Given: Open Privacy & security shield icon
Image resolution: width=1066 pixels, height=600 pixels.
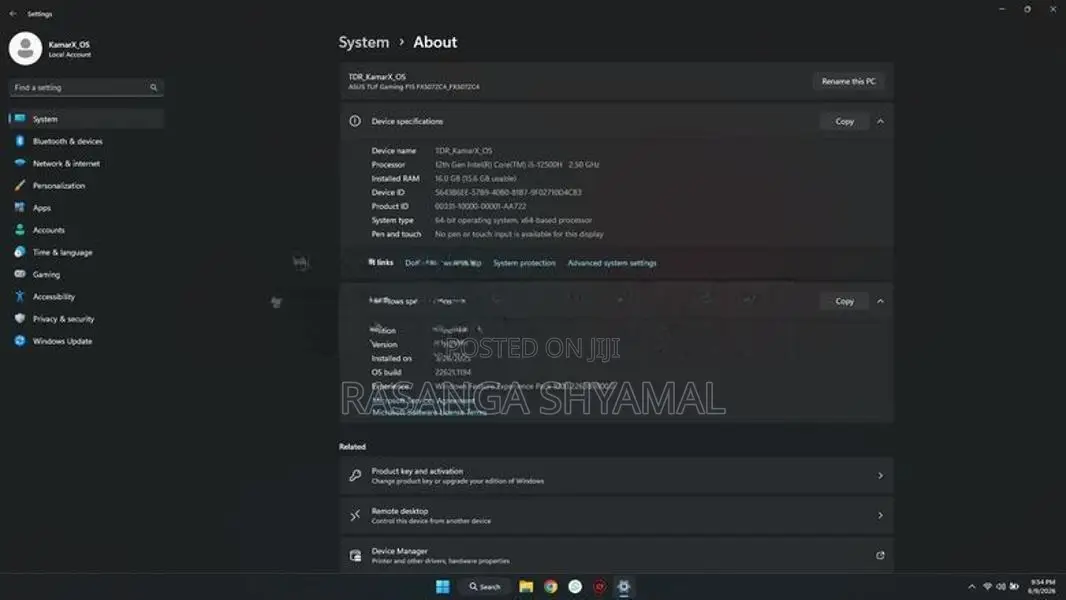Looking at the screenshot, I should coord(20,319).
